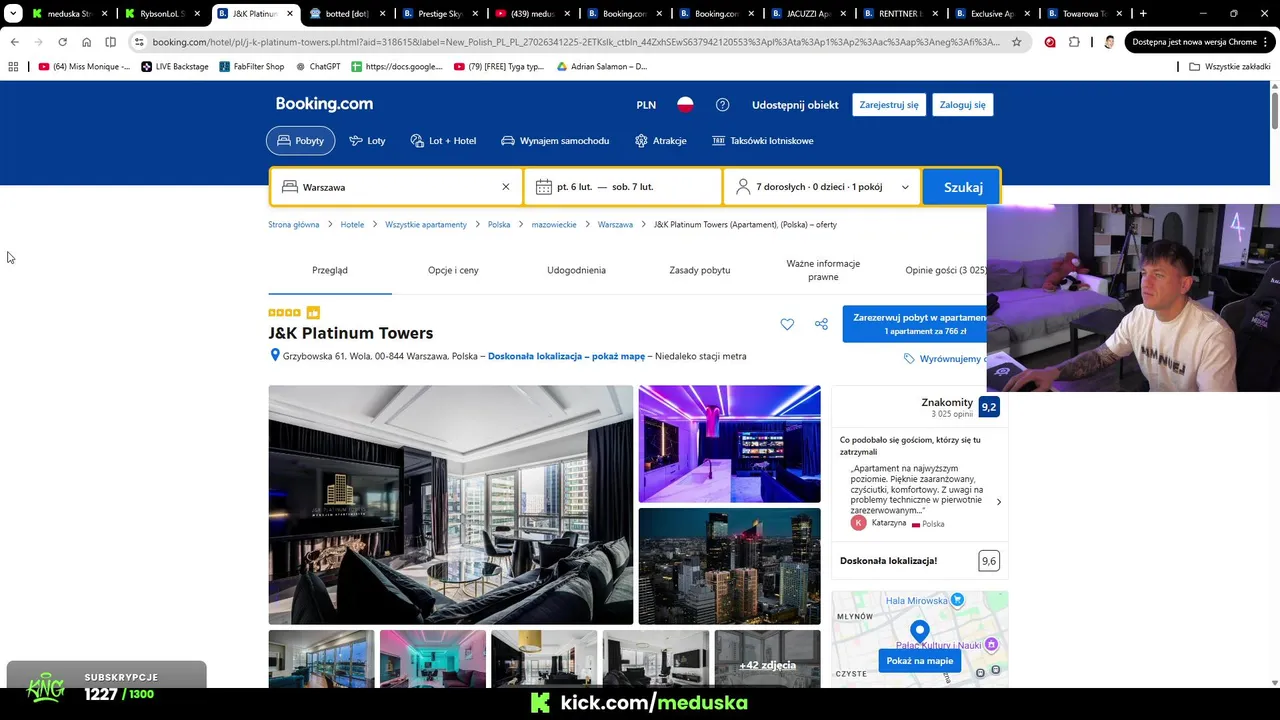Viewport: 1280px width, 720px height.
Task: Open the search tabs dropdown arrow
Action: (x=13, y=14)
